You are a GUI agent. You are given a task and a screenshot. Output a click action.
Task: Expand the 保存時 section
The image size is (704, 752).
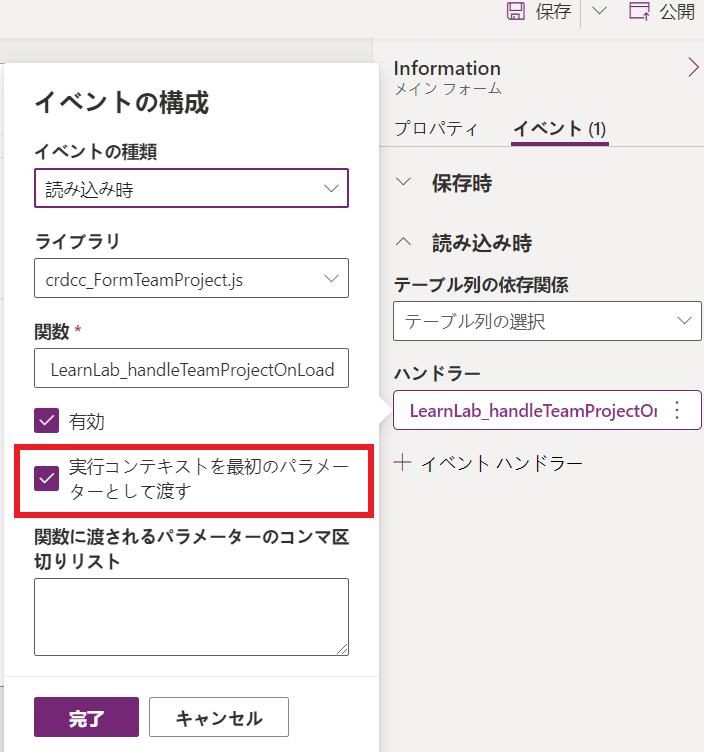pyautogui.click(x=404, y=183)
